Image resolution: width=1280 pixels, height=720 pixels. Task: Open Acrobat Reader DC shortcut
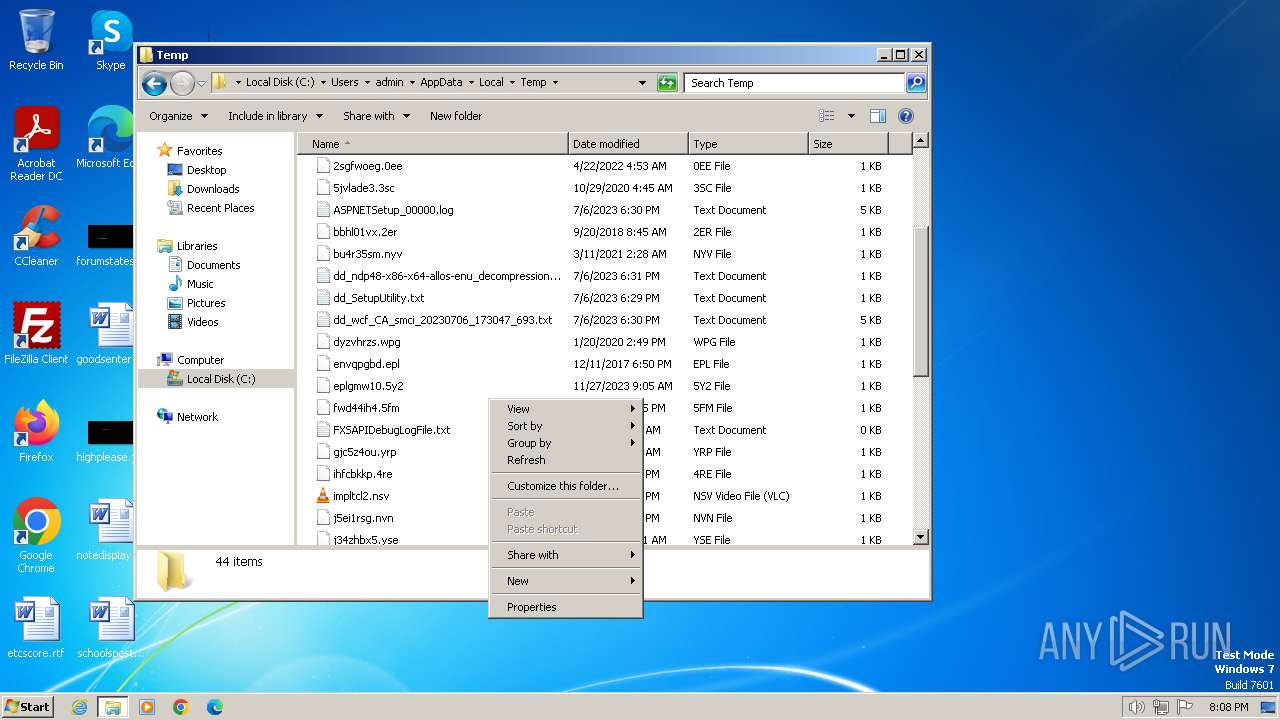(36, 145)
